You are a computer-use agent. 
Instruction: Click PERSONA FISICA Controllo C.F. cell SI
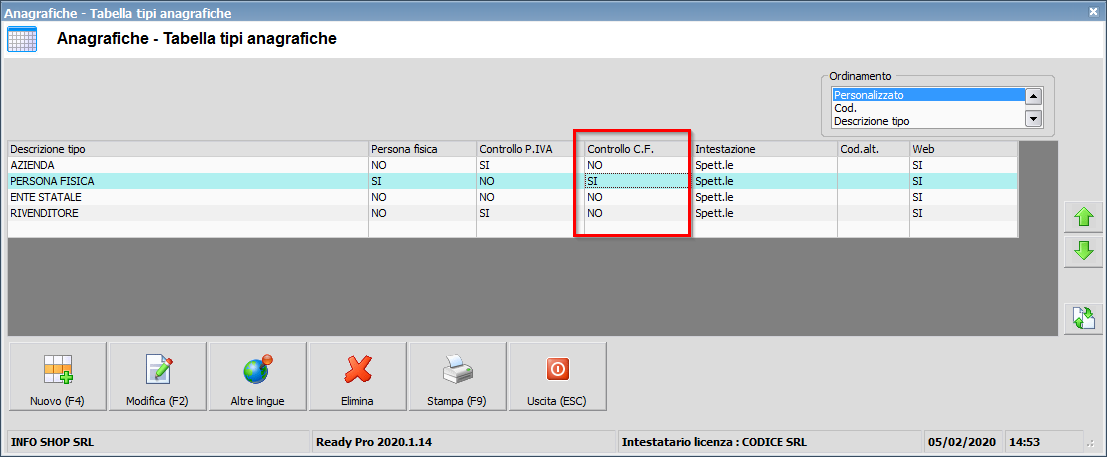(639, 181)
